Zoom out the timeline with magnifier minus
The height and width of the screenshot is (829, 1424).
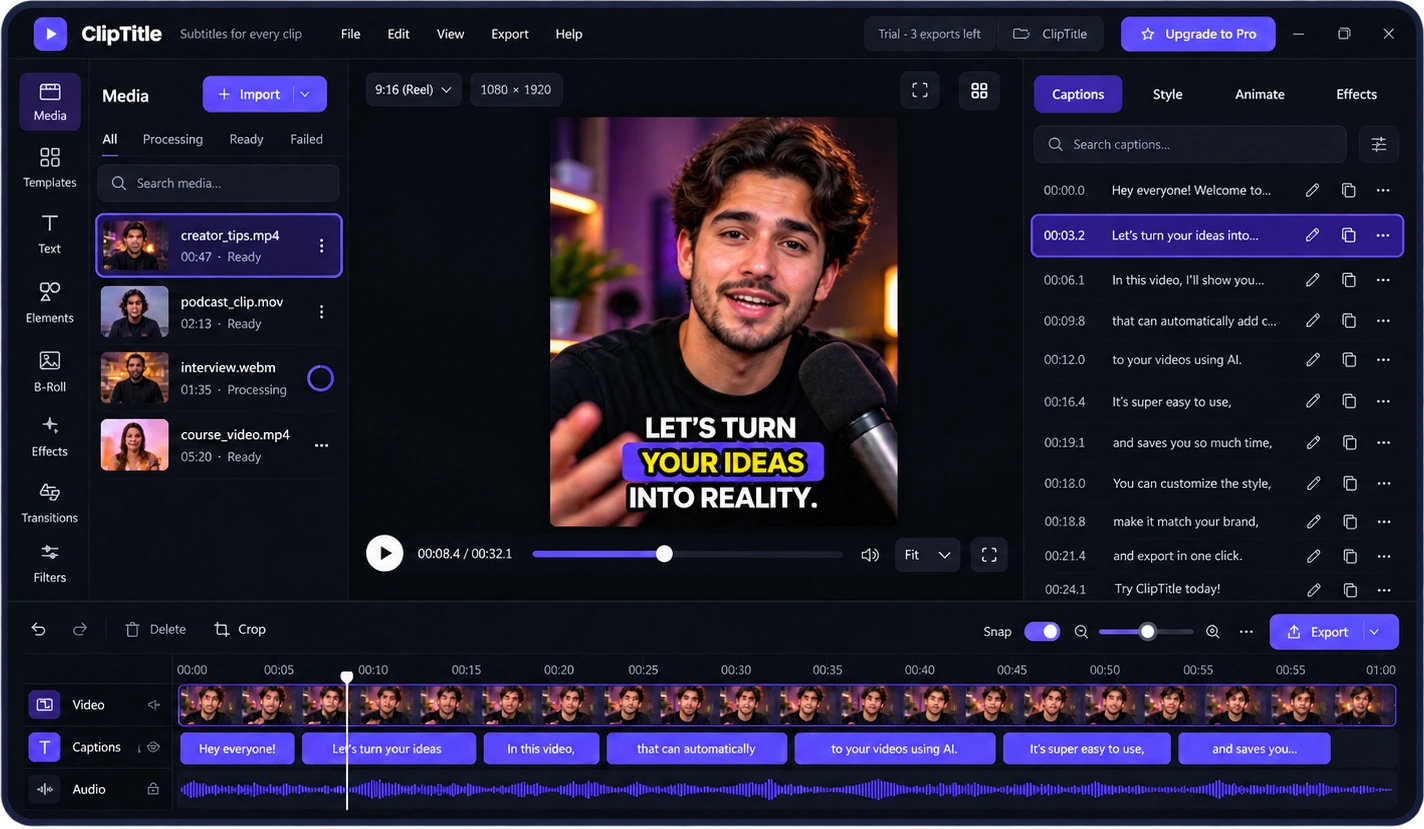[1081, 632]
